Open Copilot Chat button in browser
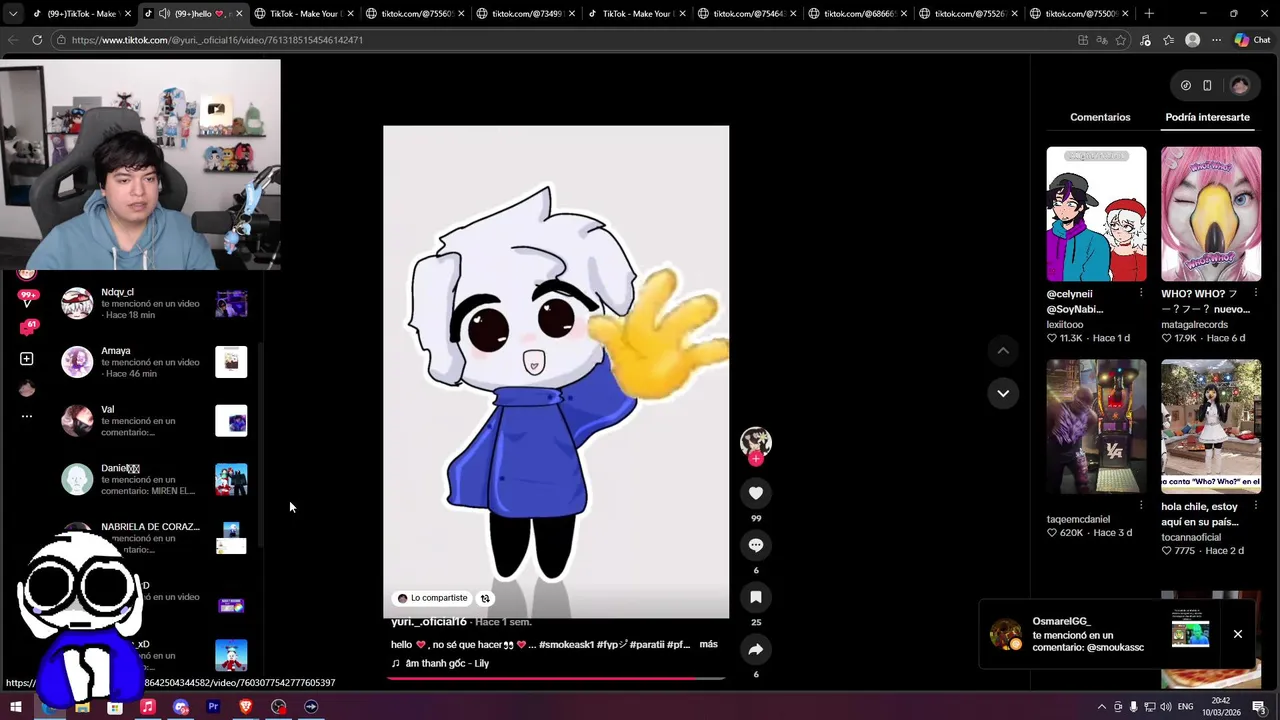The image size is (1280, 720). tap(1252, 40)
